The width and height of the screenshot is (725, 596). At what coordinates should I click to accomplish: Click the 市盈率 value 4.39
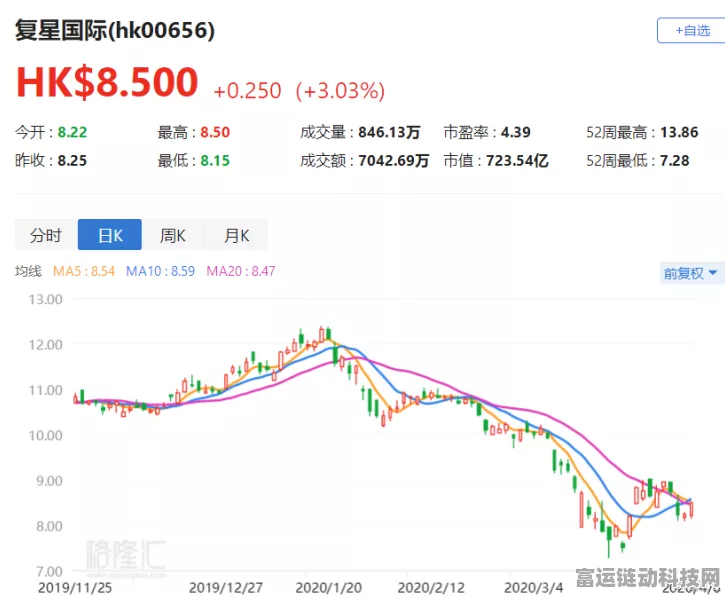click(x=516, y=132)
